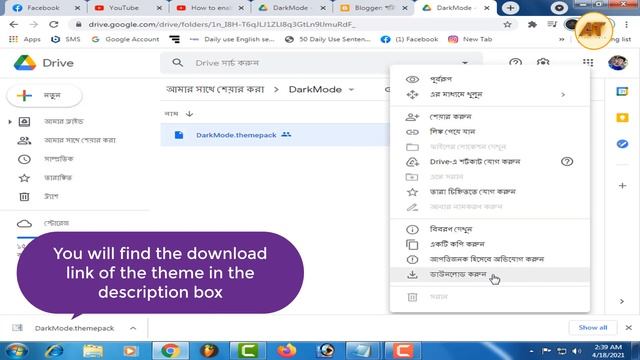The image size is (640, 360).
Task: Click the search magnifier icon
Action: point(177,63)
